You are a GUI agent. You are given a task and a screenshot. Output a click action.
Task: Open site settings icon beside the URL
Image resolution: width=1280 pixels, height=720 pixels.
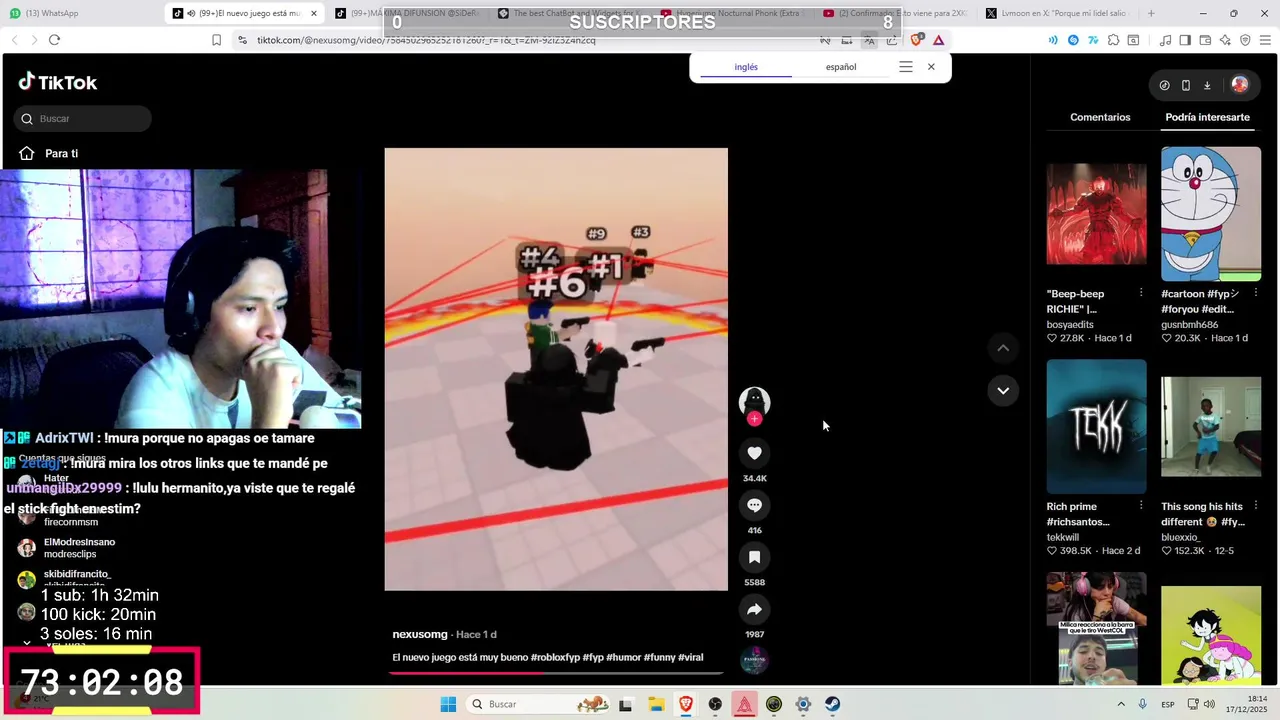(242, 40)
